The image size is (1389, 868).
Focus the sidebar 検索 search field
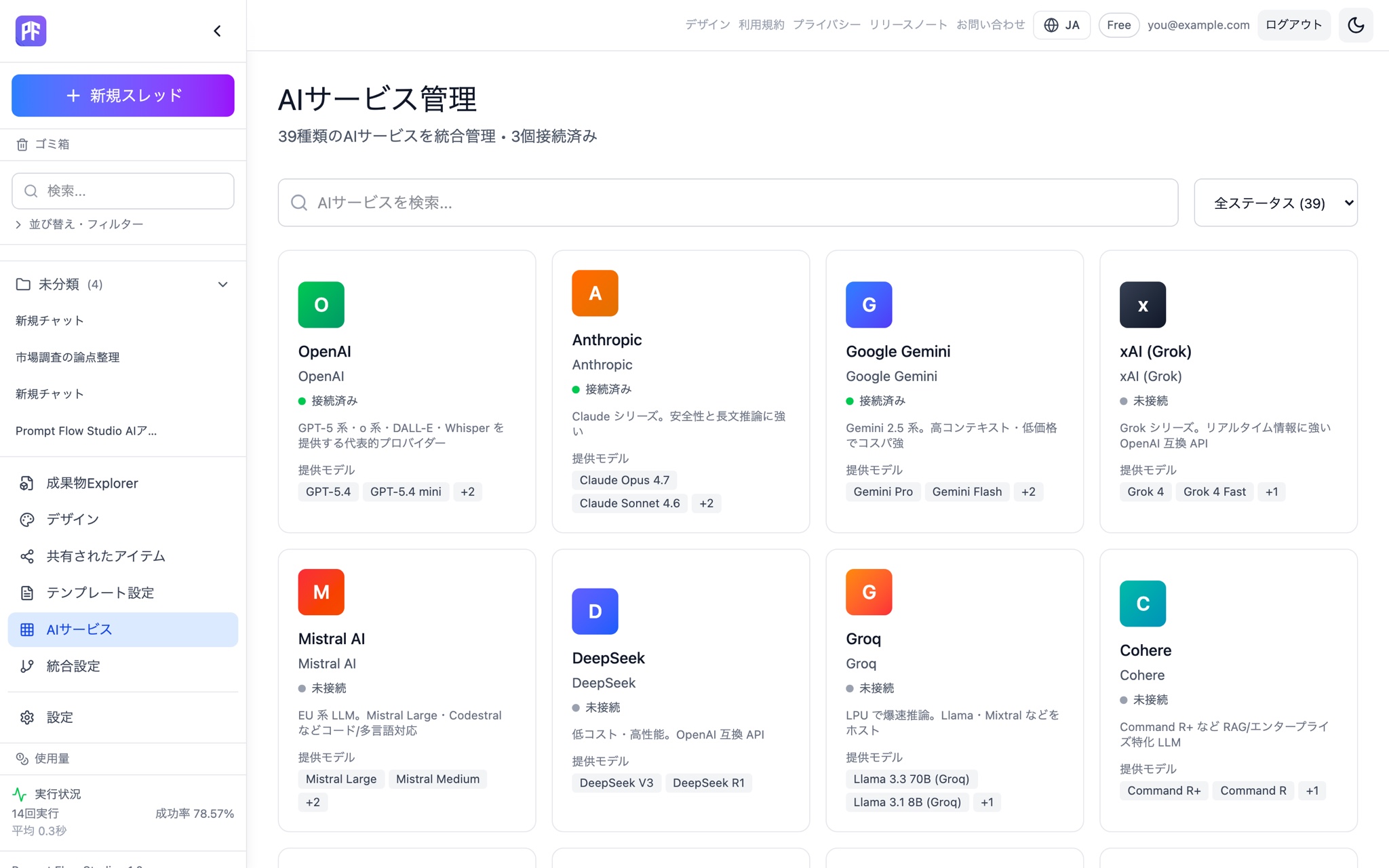[x=123, y=191]
